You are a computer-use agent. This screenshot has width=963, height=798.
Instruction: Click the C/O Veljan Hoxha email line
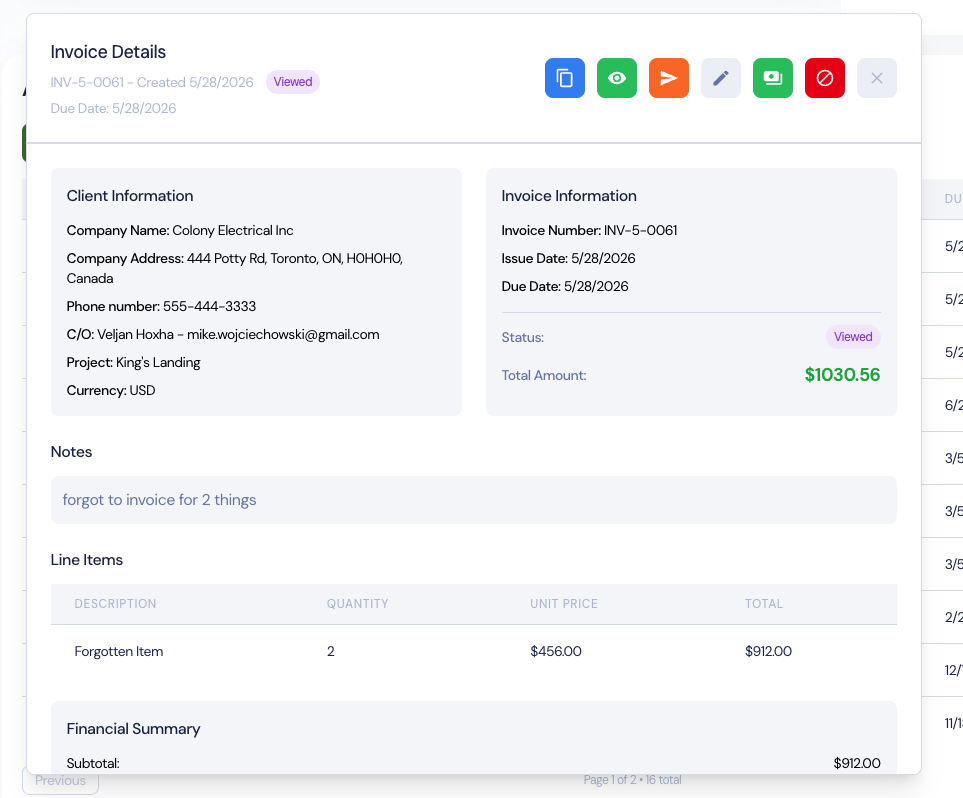point(223,334)
